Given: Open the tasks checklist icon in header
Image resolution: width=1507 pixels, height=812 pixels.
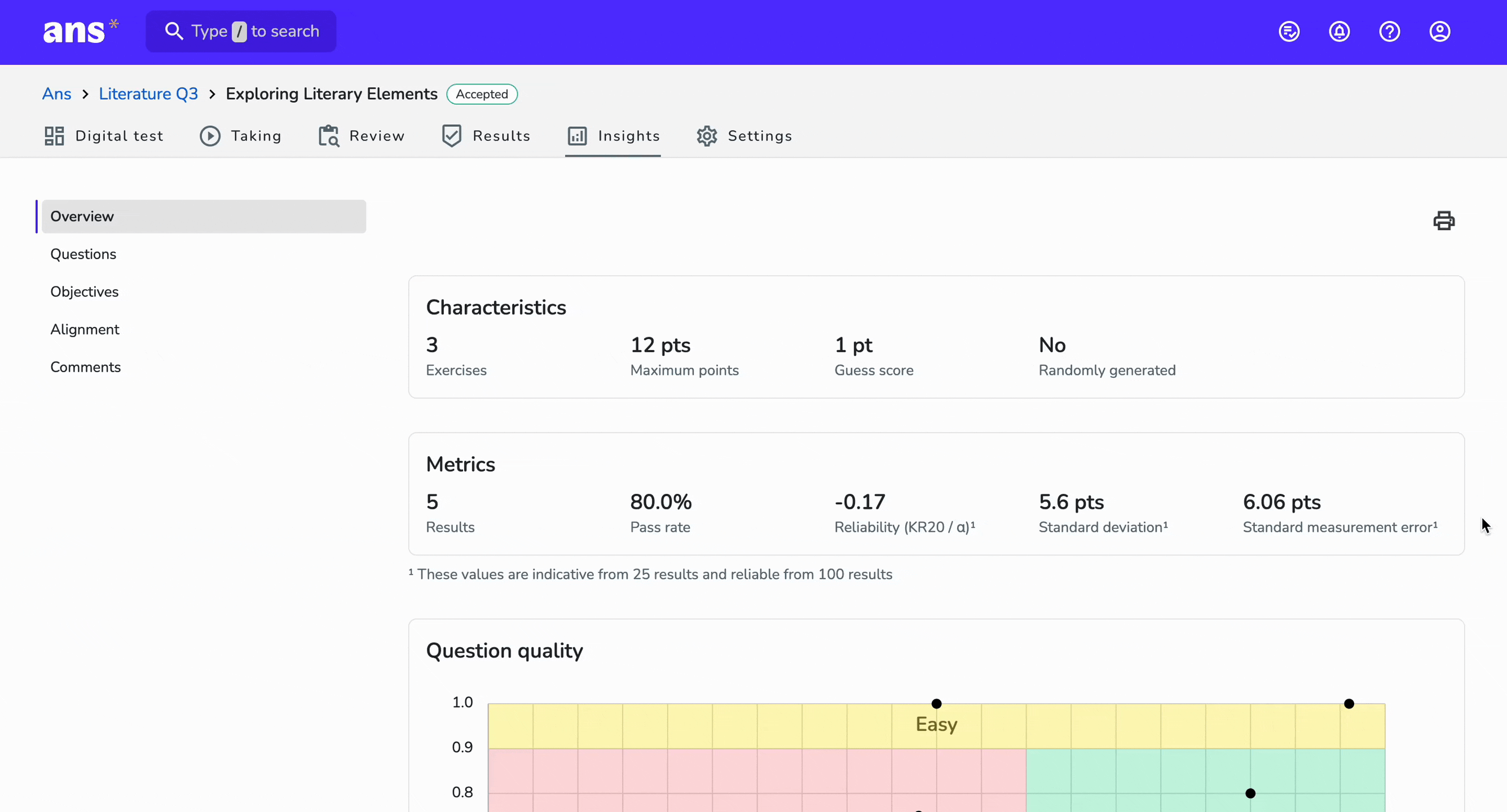Looking at the screenshot, I should (1289, 32).
